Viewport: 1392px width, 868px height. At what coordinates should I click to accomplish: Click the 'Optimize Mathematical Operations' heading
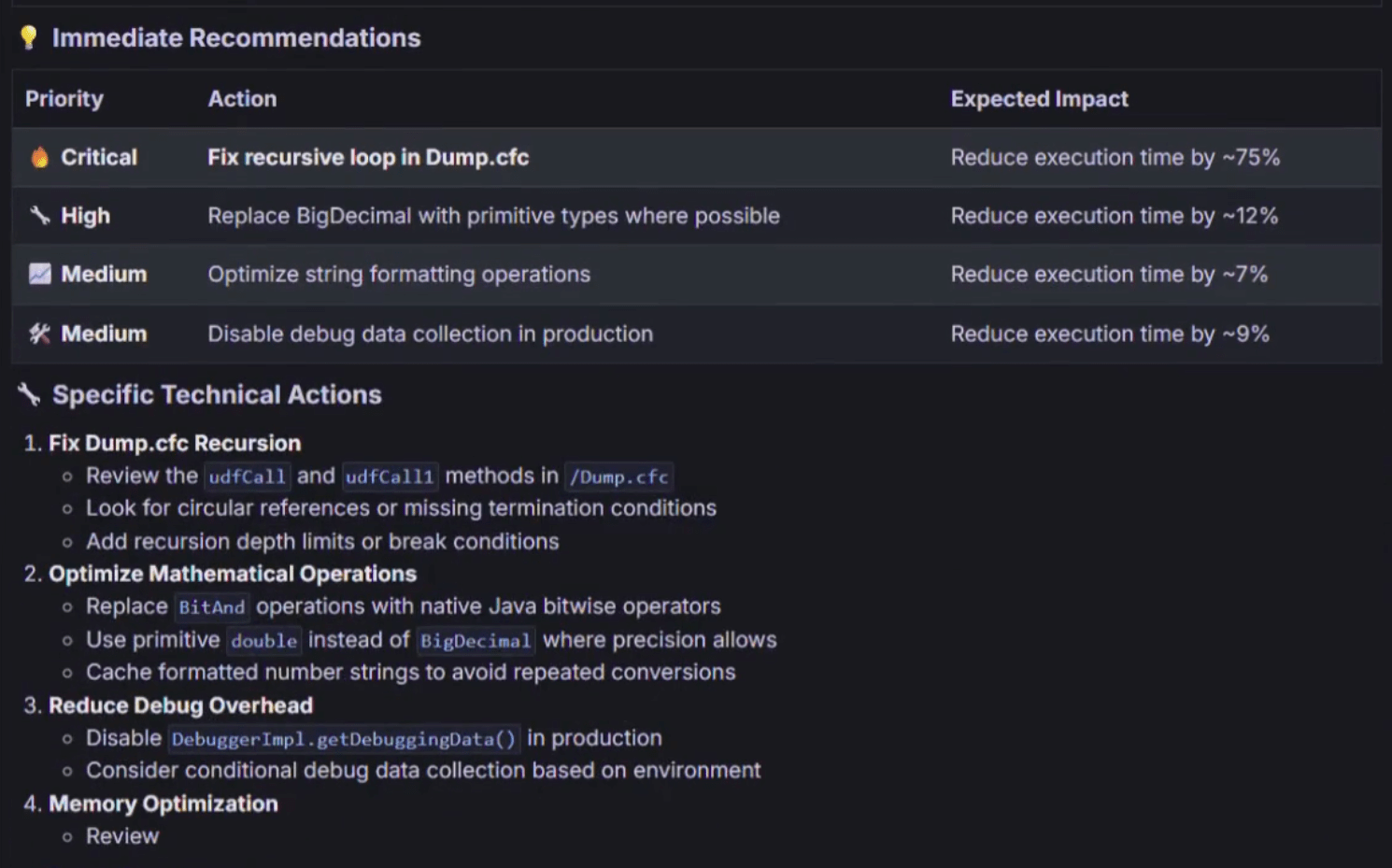pyautogui.click(x=233, y=574)
